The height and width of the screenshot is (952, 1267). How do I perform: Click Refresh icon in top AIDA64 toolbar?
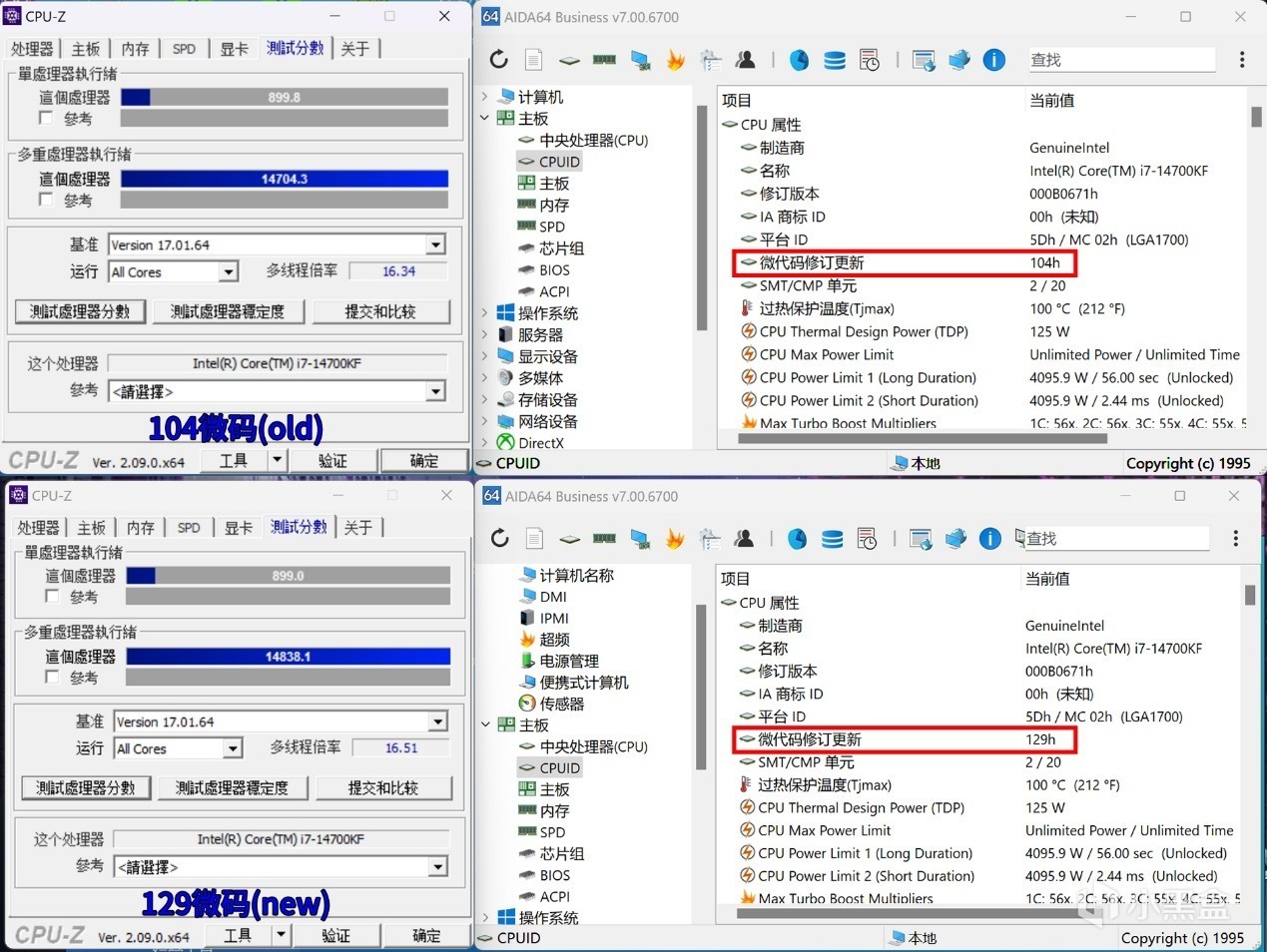499,60
